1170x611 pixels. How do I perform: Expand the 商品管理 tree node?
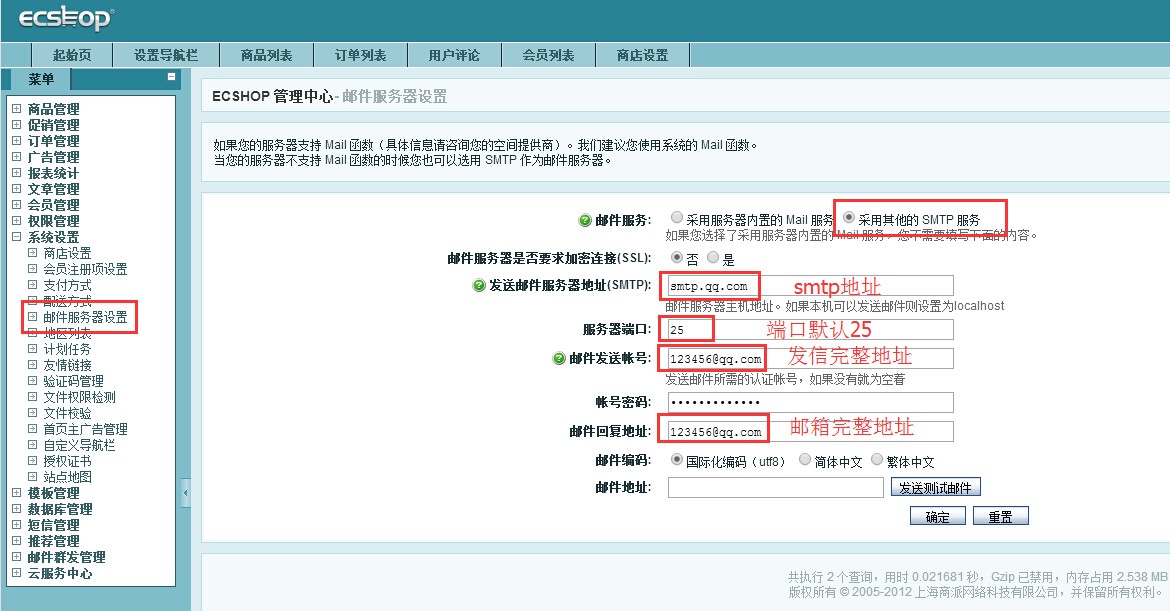[16, 109]
